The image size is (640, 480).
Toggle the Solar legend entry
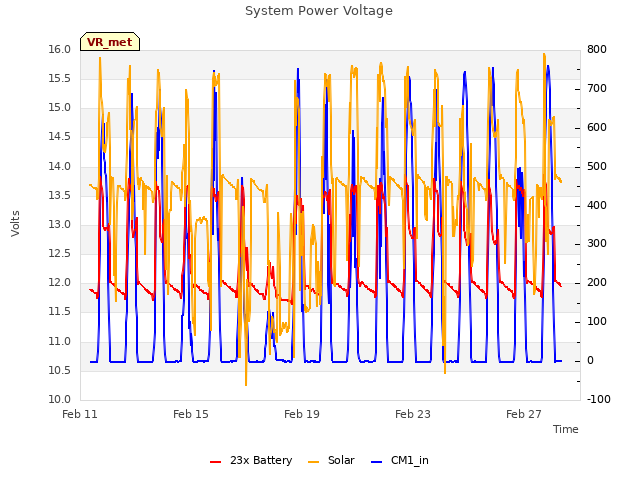point(331,460)
